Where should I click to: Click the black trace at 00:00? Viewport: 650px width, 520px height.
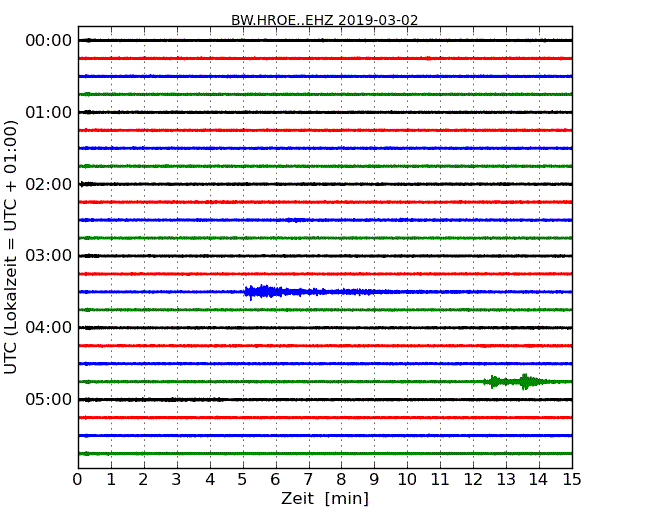[325, 40]
